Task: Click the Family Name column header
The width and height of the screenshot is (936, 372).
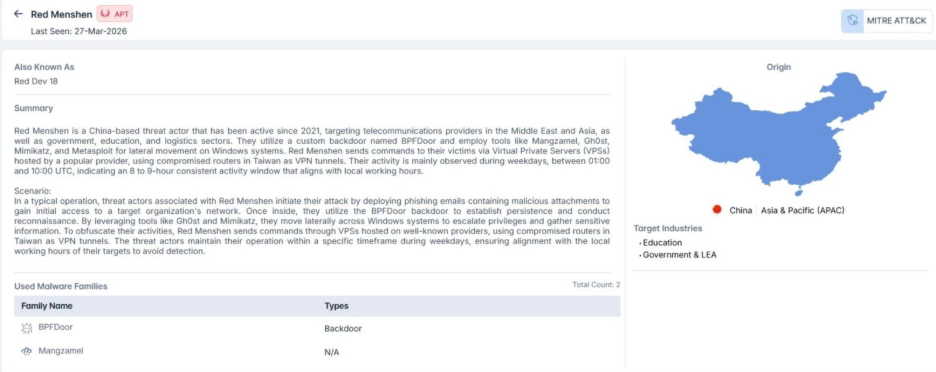Action: point(47,306)
